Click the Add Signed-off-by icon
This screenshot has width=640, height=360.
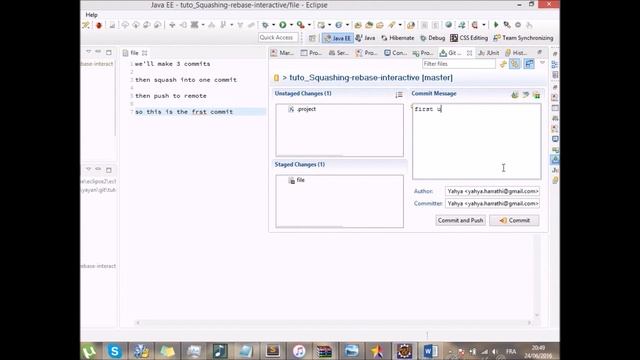[526, 94]
